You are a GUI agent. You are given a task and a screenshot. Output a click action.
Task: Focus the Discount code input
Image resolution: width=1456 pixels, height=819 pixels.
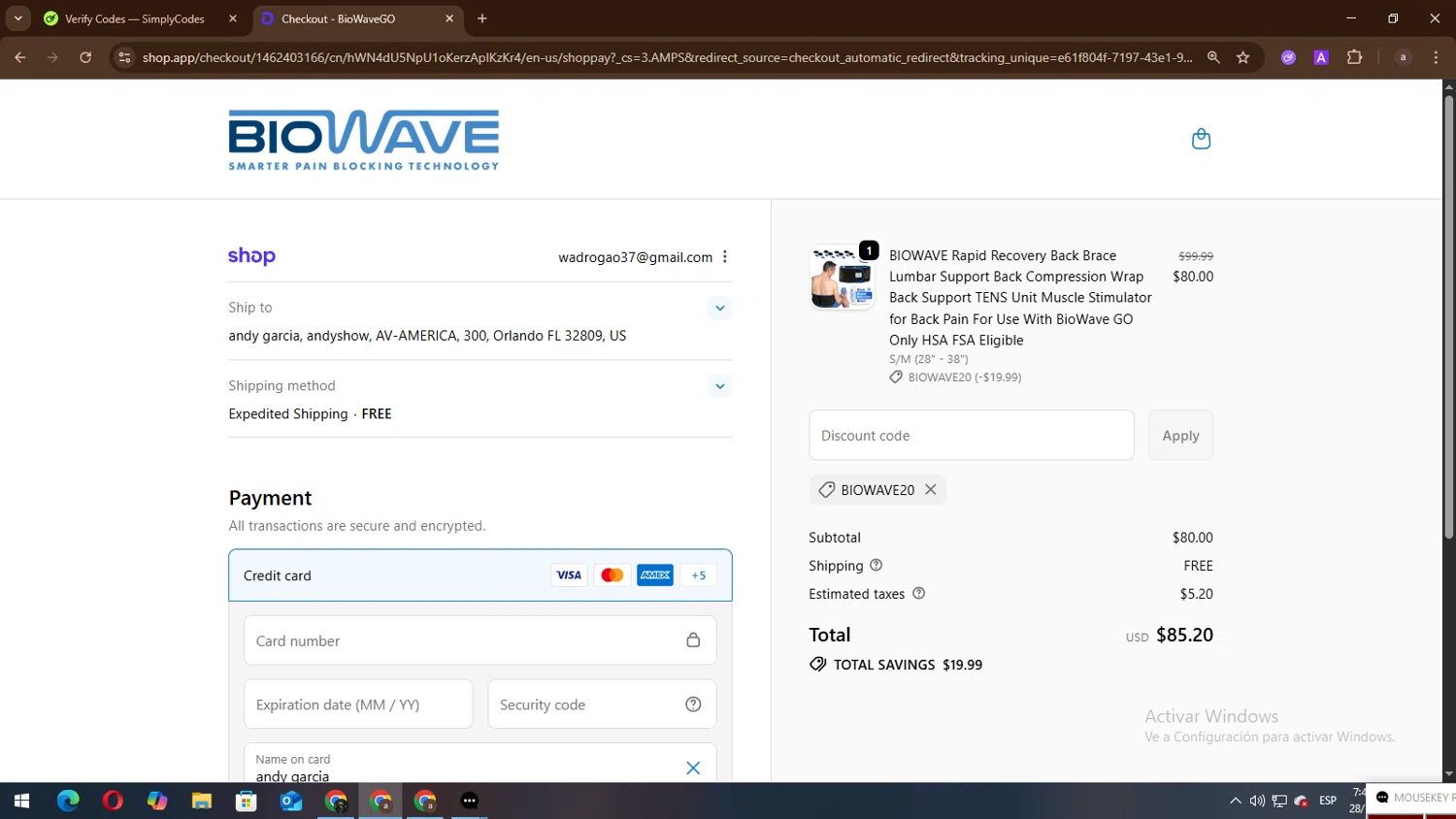coord(972,436)
